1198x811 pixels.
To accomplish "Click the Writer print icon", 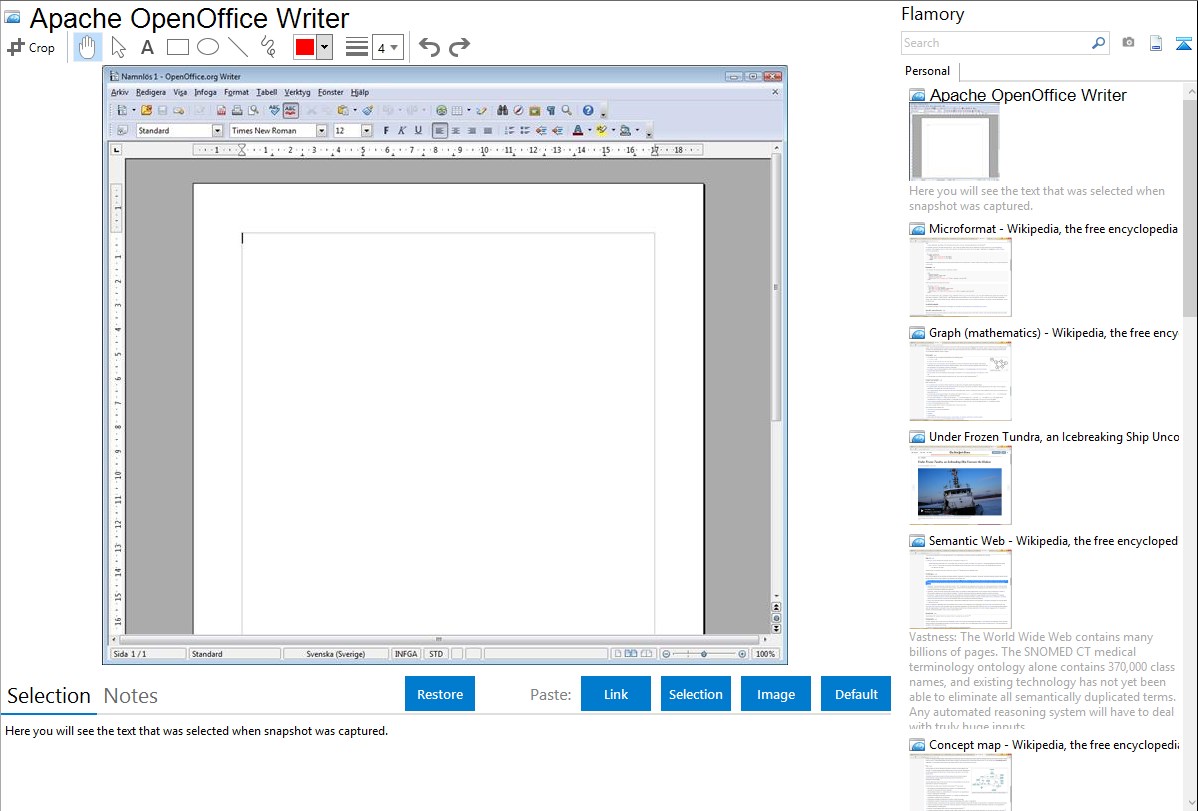I will tap(237, 111).
